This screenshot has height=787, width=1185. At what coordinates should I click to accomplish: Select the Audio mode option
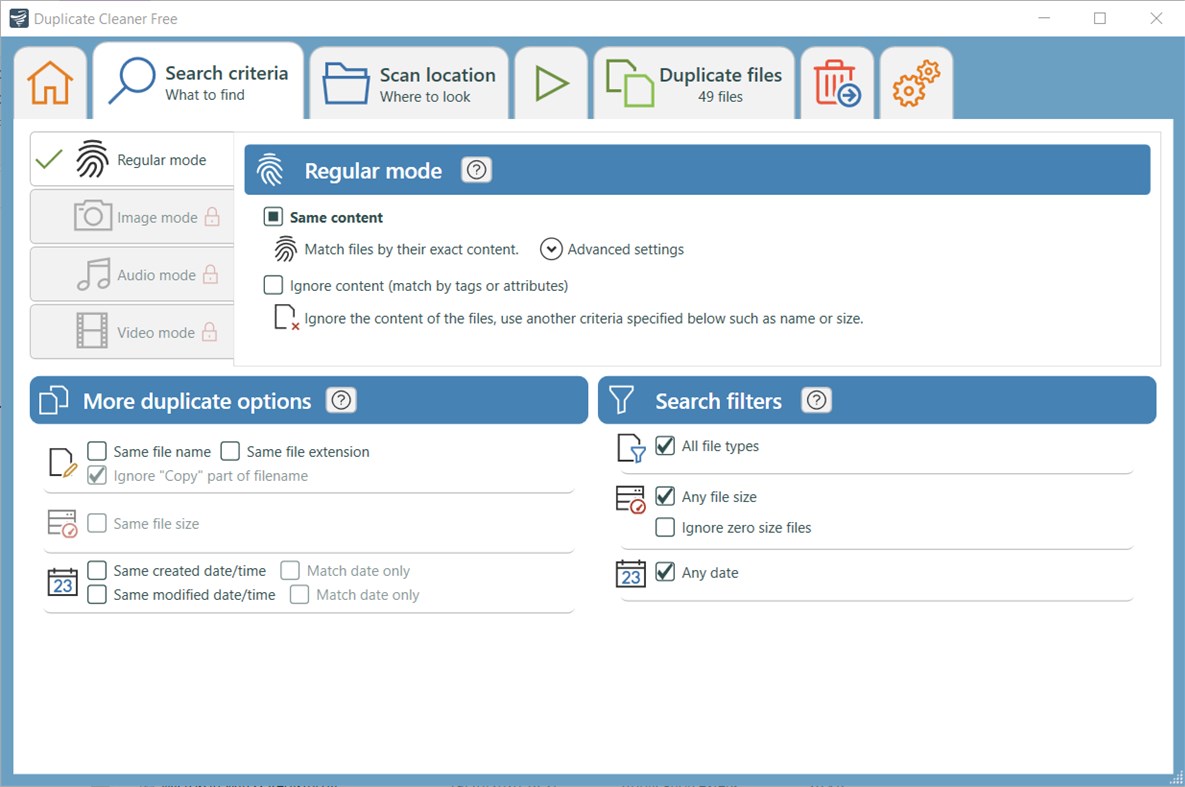[131, 274]
